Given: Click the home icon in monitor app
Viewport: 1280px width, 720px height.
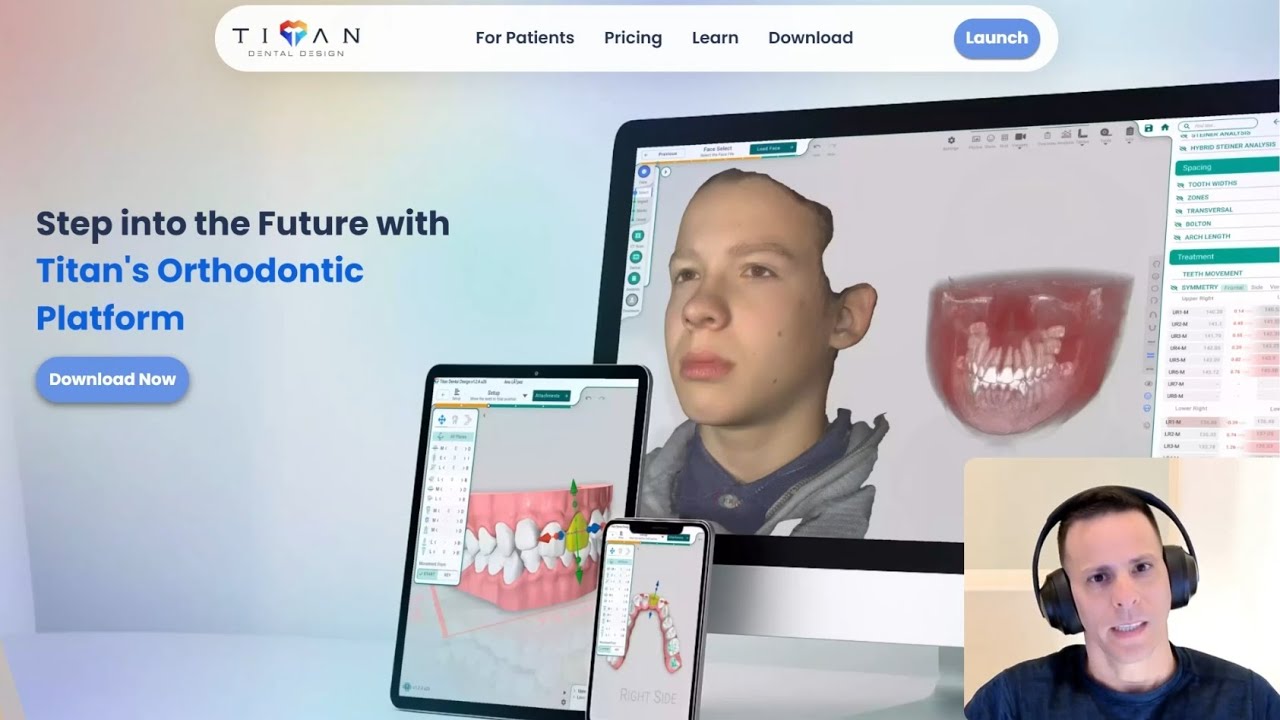Looking at the screenshot, I should coord(1165,128).
